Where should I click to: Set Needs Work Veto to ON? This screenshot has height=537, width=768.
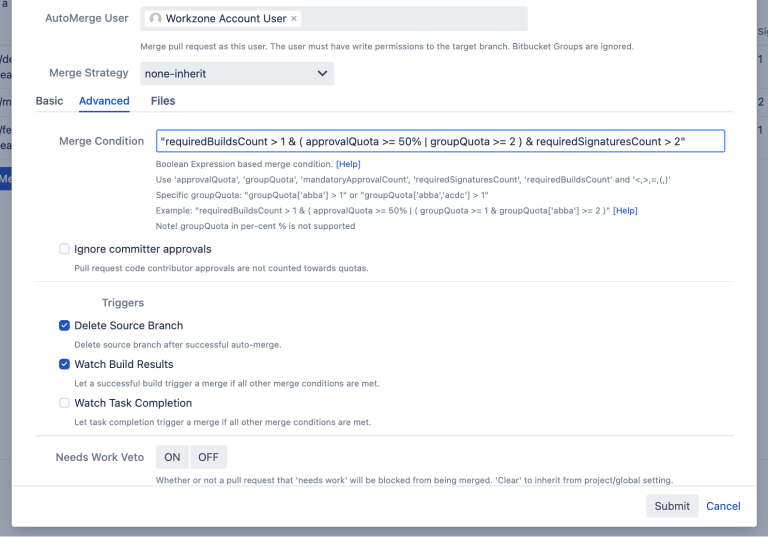(173, 457)
